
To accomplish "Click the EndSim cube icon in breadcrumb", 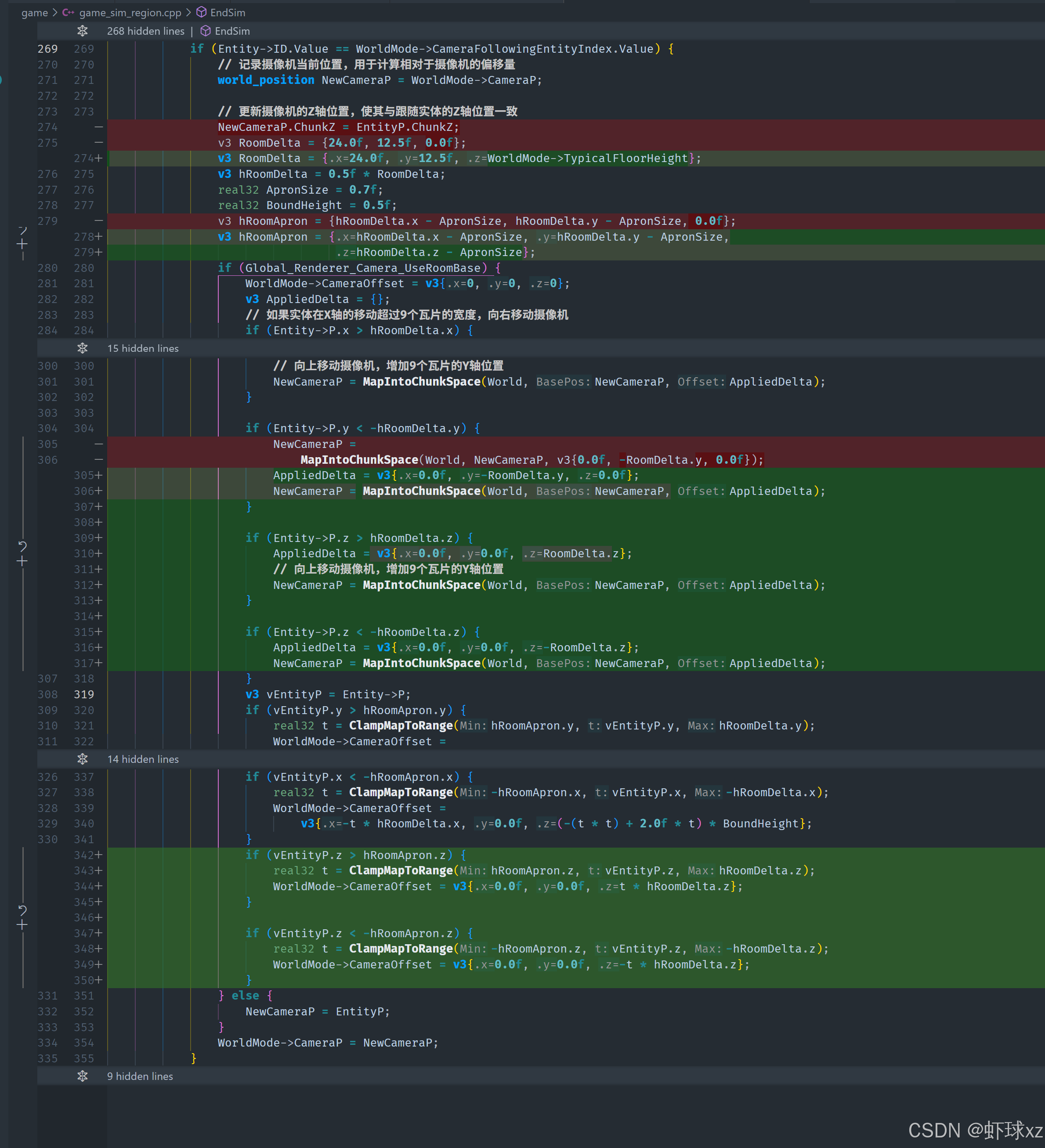I will [202, 13].
